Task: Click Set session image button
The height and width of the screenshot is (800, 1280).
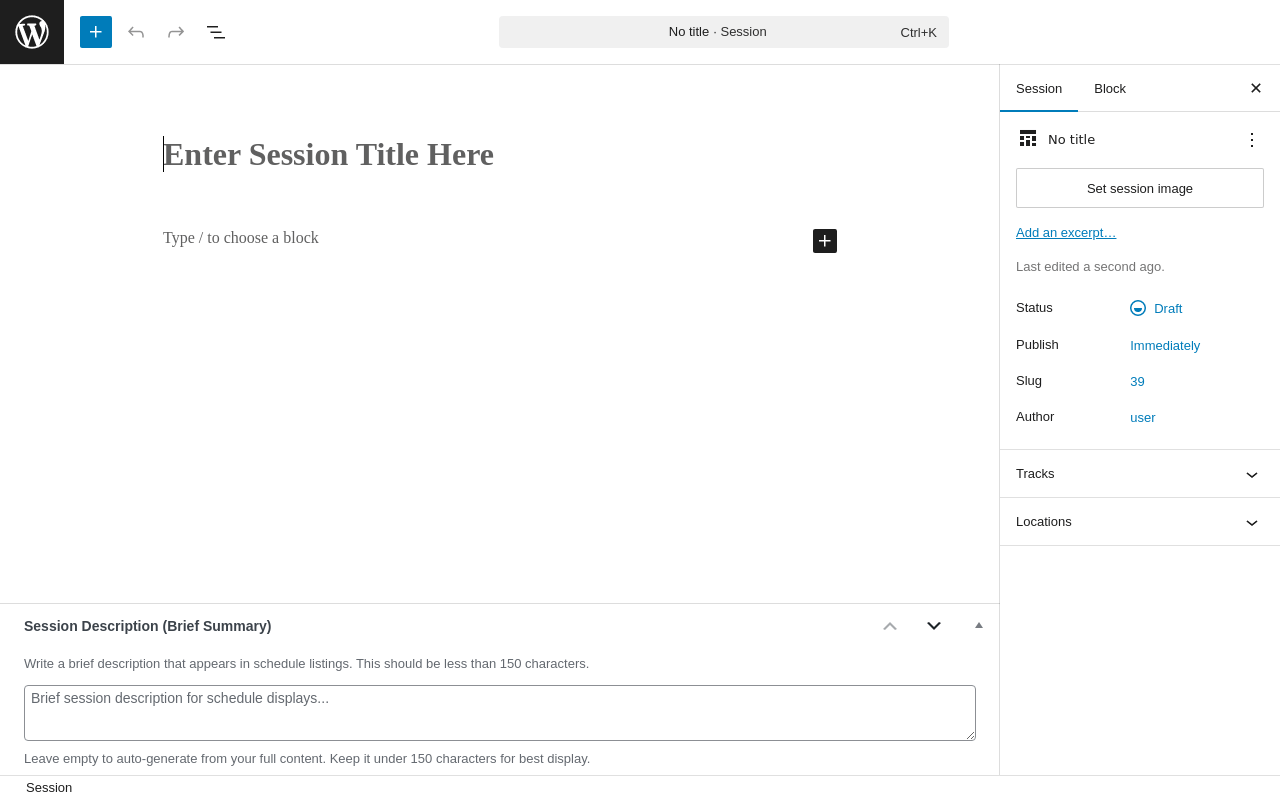Action: (1140, 188)
